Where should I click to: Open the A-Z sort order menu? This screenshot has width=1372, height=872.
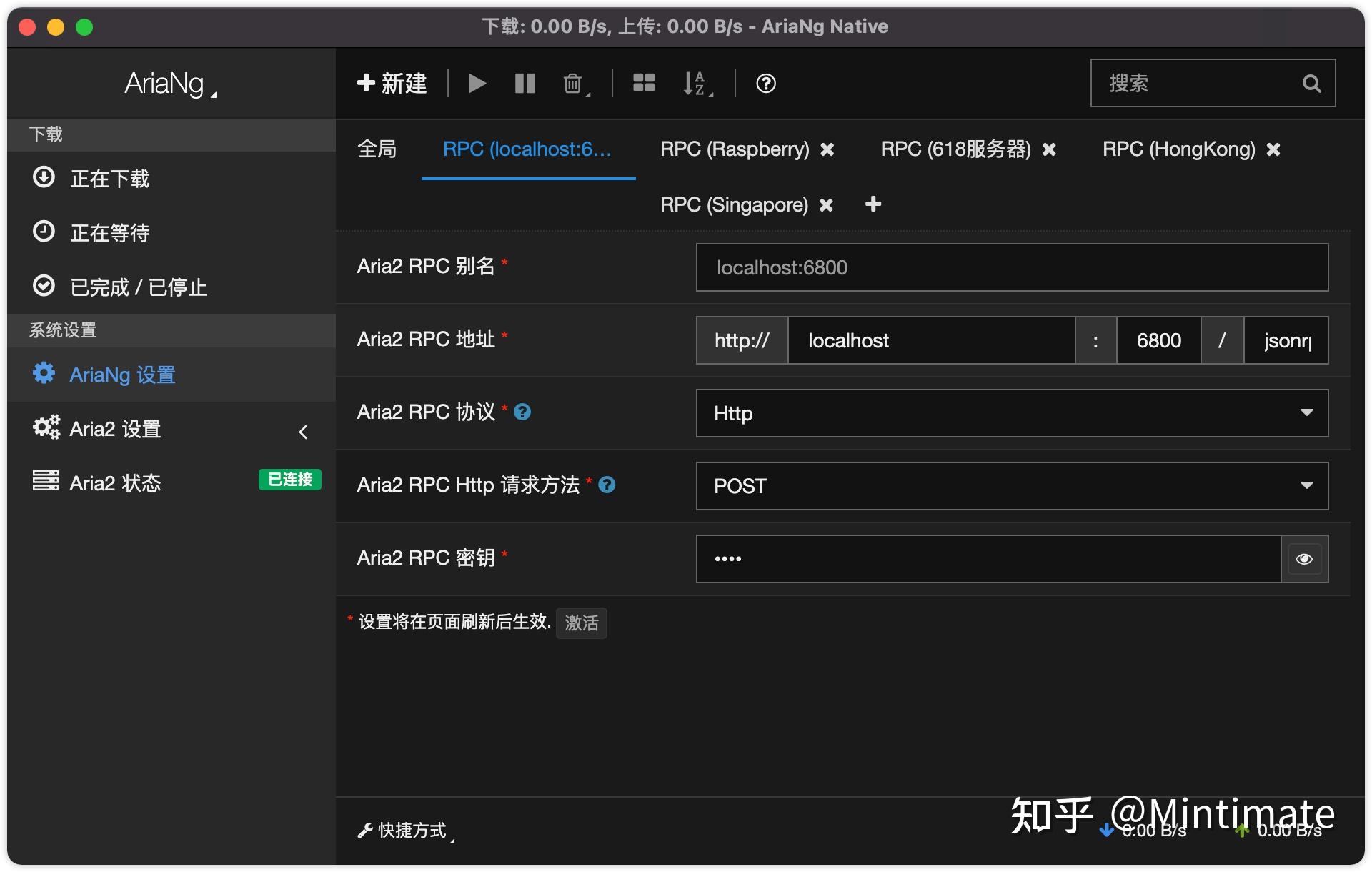(x=697, y=84)
